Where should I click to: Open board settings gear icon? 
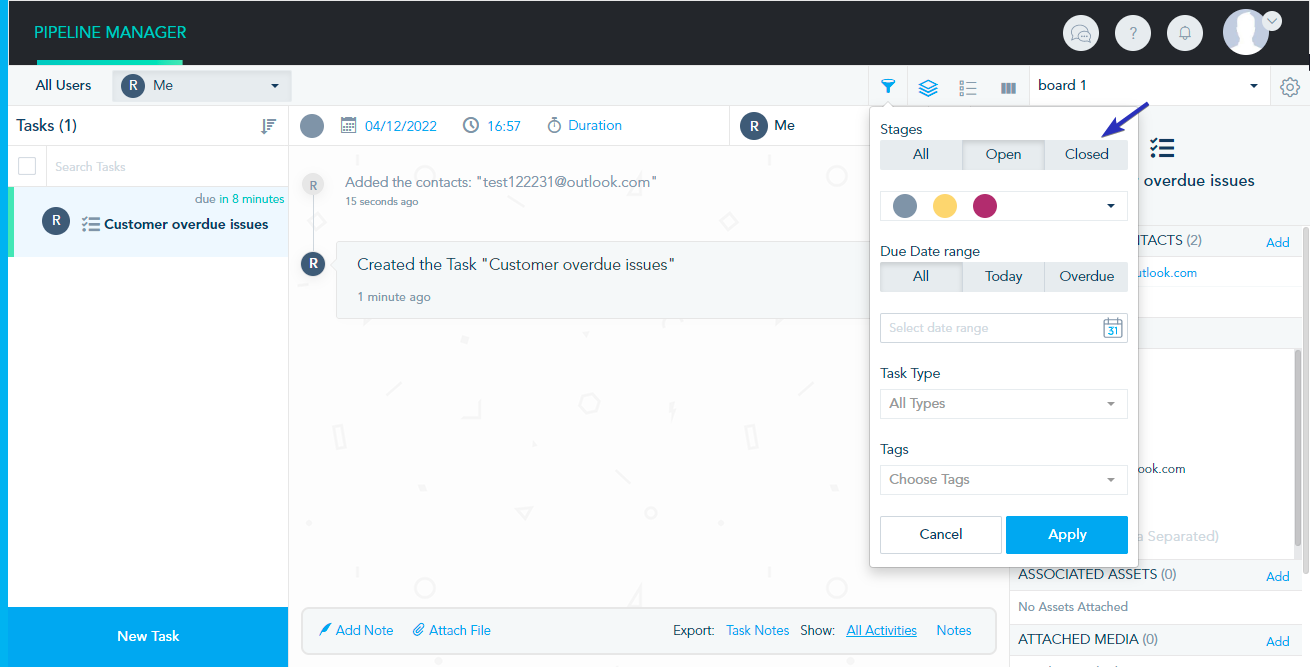(x=1290, y=87)
